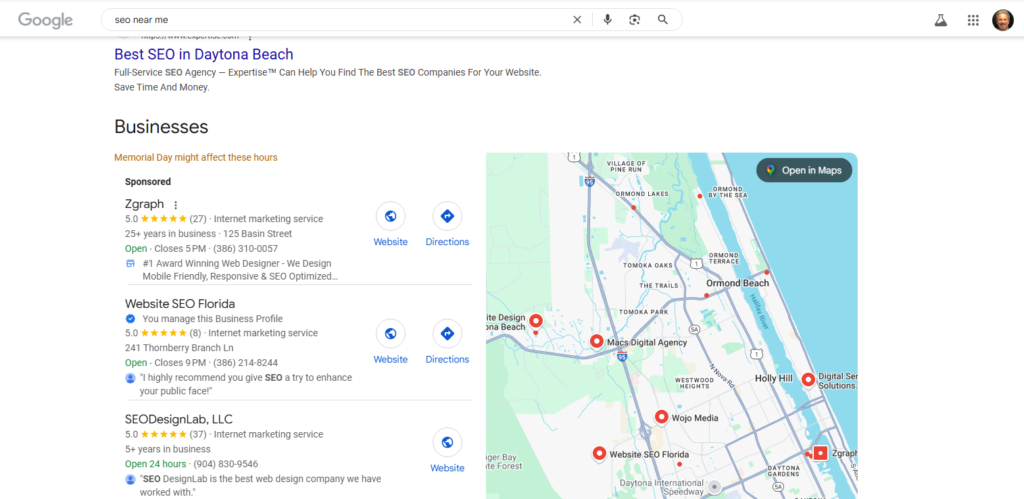Image resolution: width=1024 pixels, height=499 pixels.
Task: Click Open in Maps button
Action: pyautogui.click(x=804, y=170)
